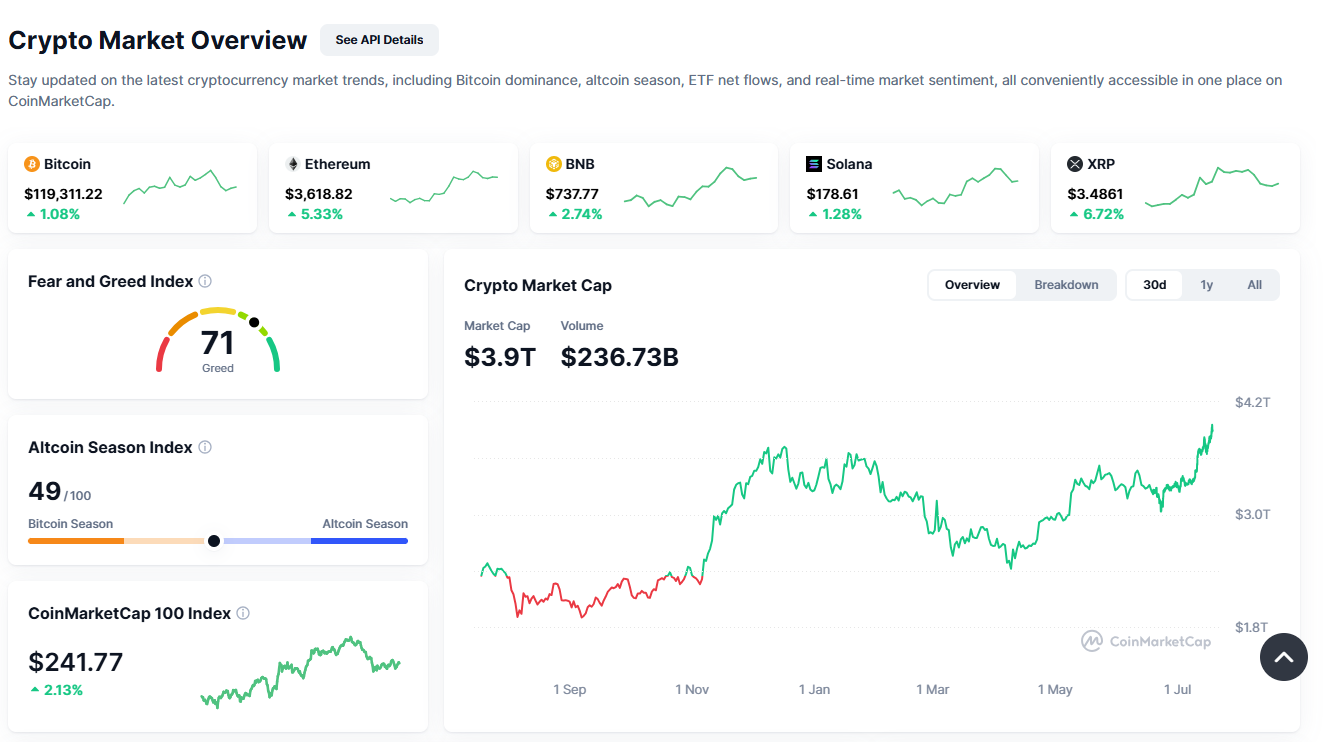This screenshot has width=1324, height=742.
Task: Open See API Details
Action: pos(379,40)
